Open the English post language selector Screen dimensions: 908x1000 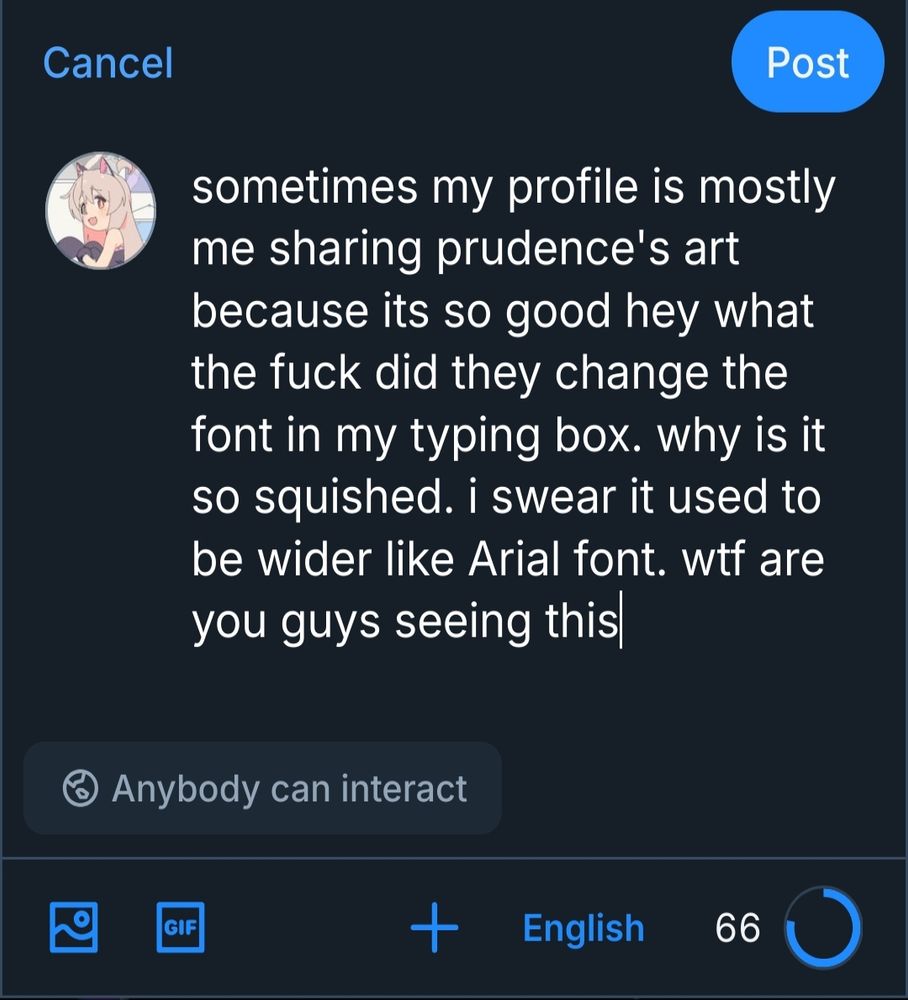pyautogui.click(x=583, y=928)
